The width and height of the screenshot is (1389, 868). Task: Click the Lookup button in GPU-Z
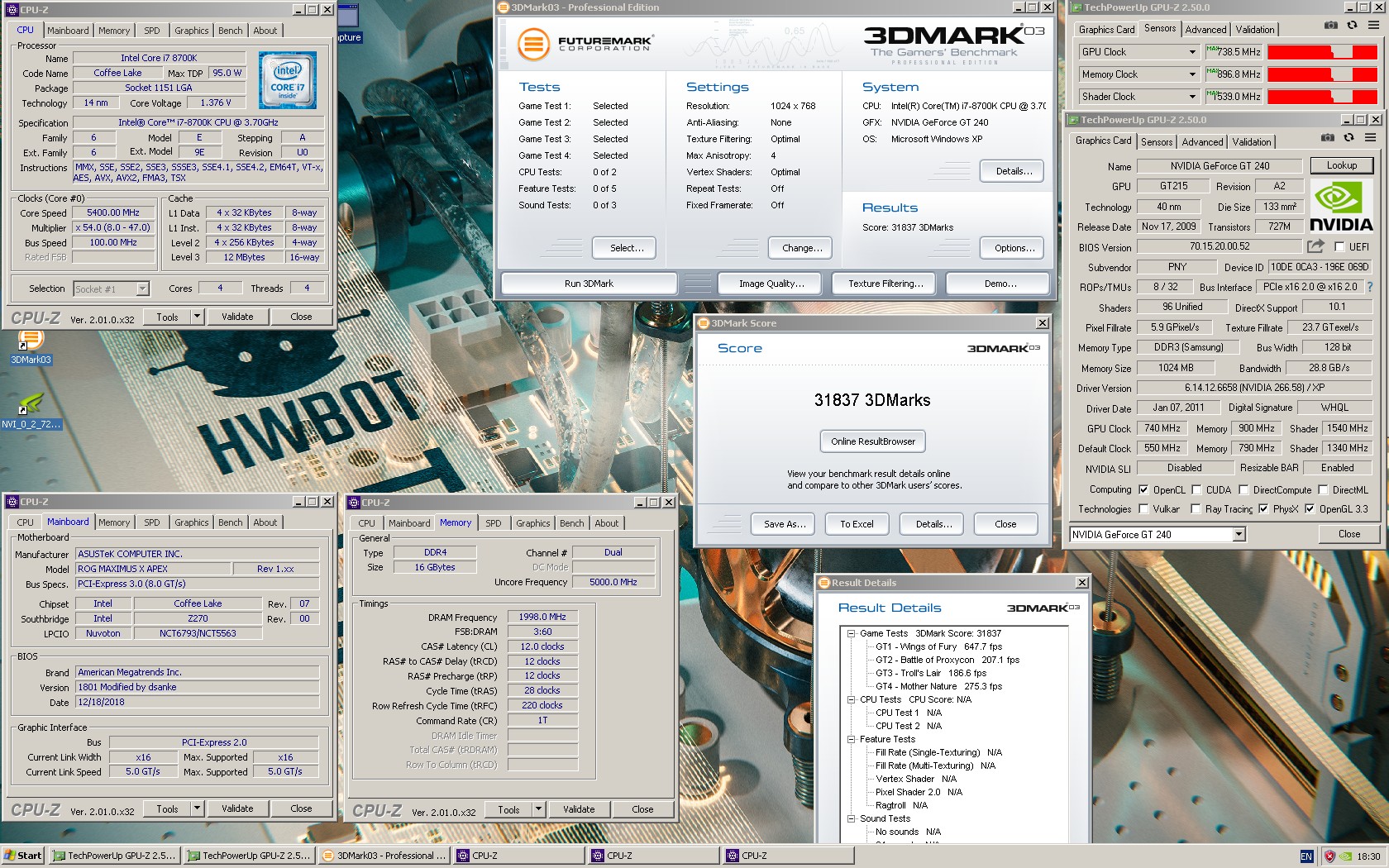pos(1341,165)
